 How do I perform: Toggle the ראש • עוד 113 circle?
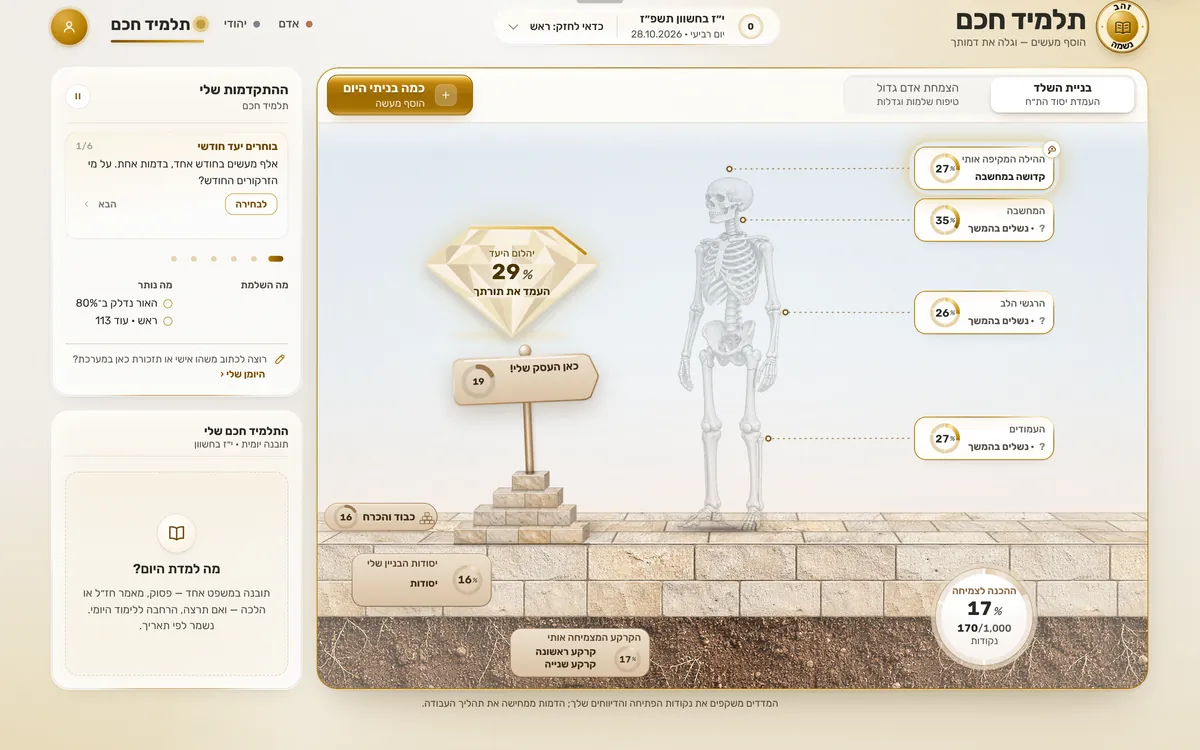pyautogui.click(x=167, y=321)
